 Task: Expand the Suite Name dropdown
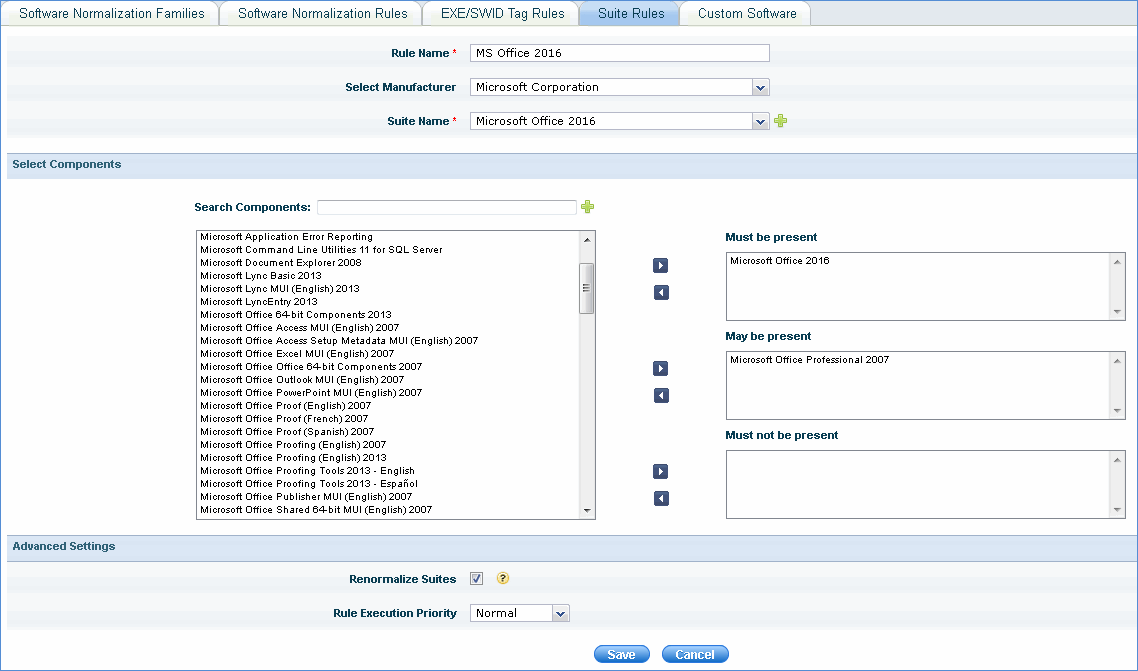pos(761,121)
